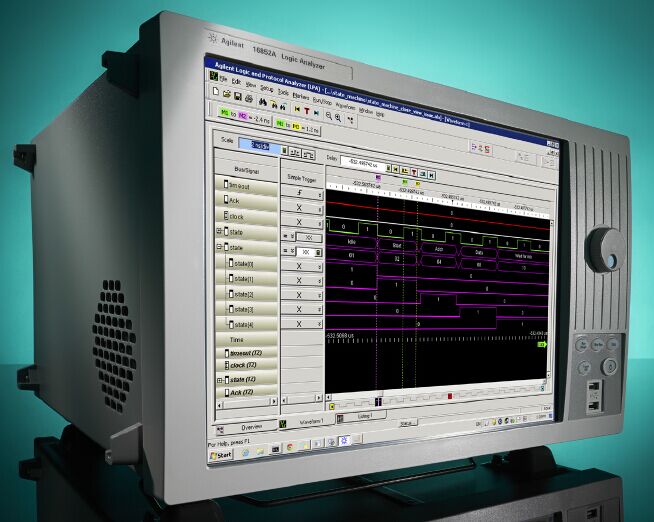The height and width of the screenshot is (522, 654).
Task: Click the binoculars Find icon
Action: (263, 102)
